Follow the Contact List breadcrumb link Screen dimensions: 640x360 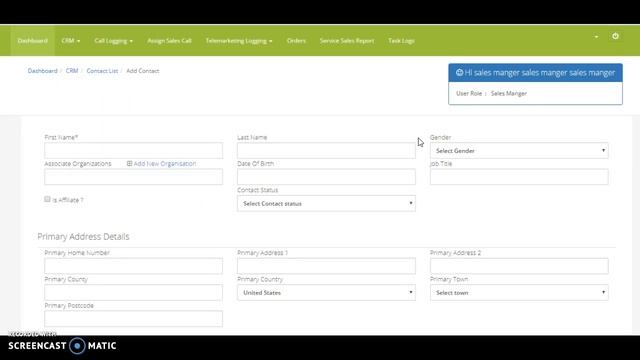(x=102, y=71)
